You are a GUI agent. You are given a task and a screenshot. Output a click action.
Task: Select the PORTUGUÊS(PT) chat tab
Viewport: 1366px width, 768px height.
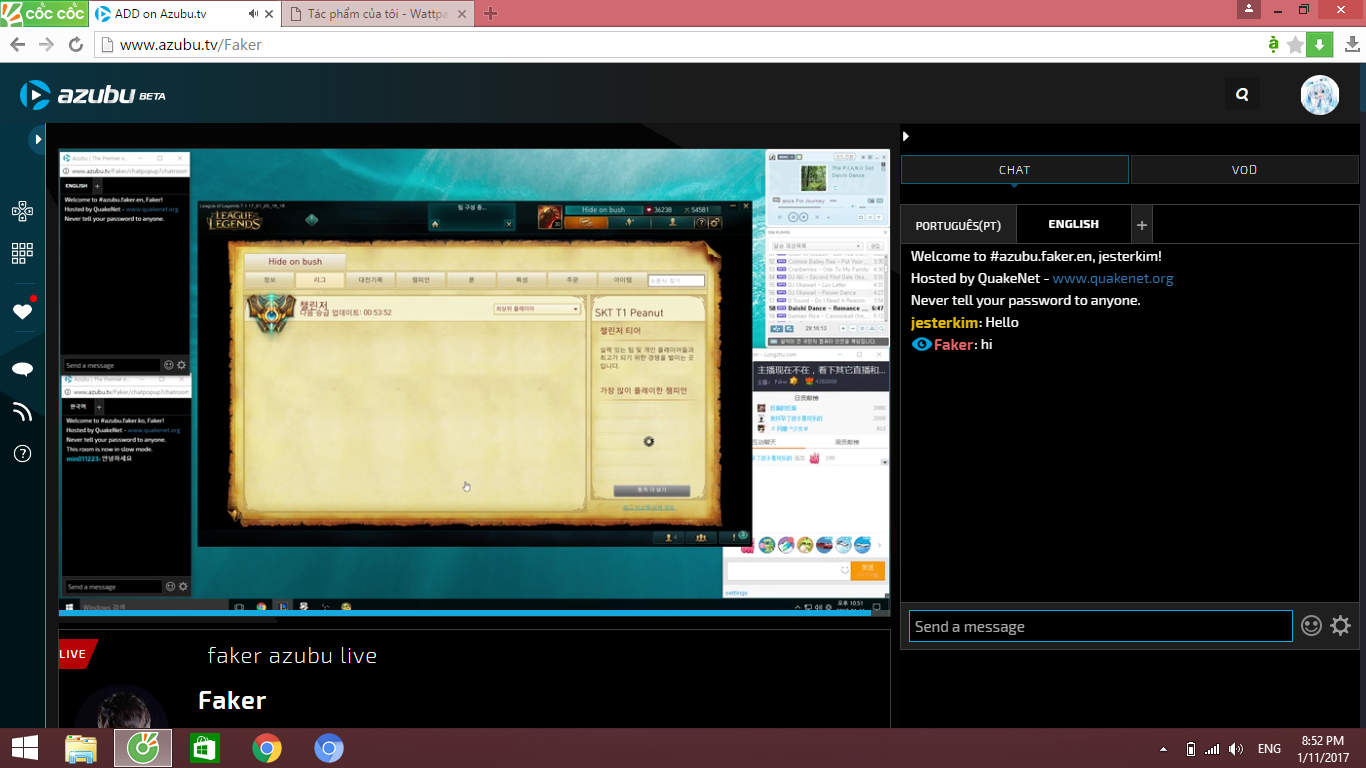958,225
